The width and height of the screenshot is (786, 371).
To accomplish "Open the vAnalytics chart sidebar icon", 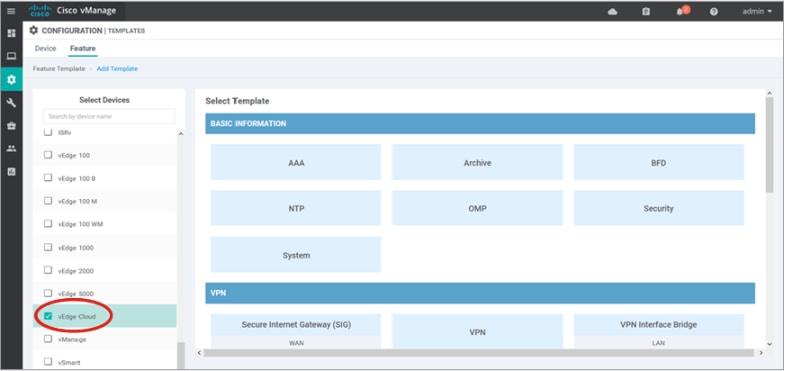I will click(x=11, y=171).
